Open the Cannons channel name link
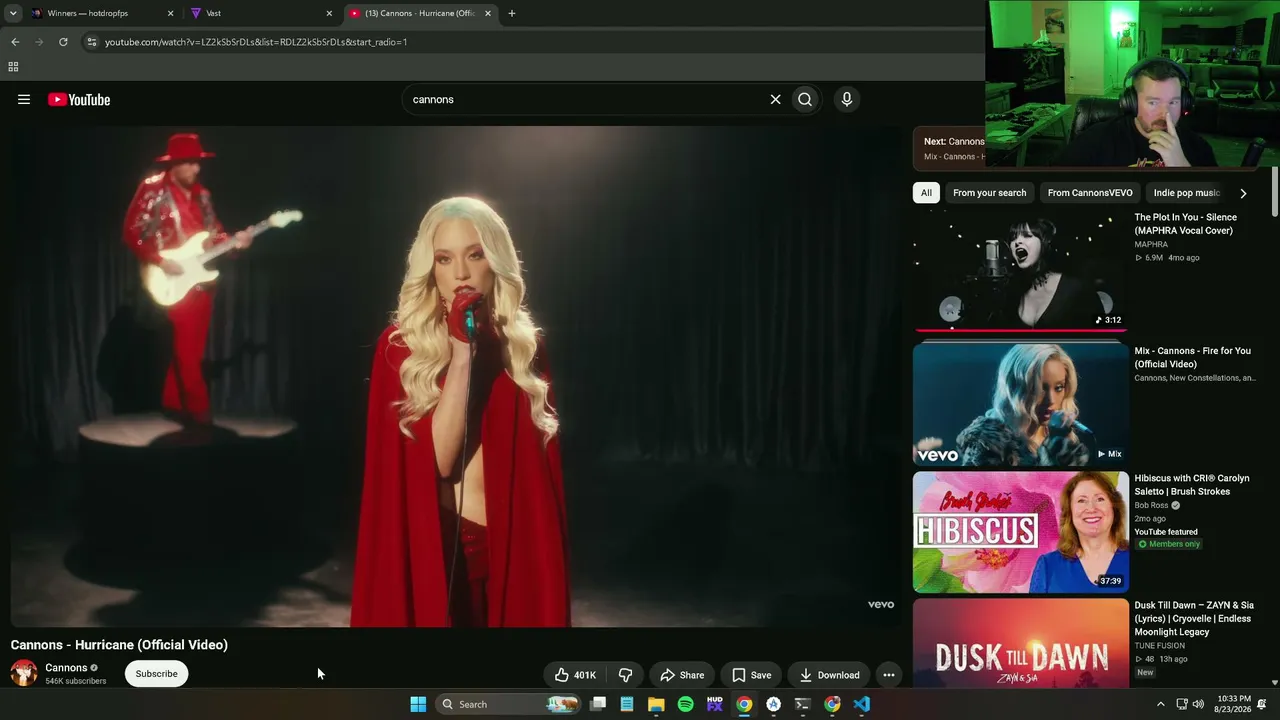The width and height of the screenshot is (1280, 720). coord(66,668)
